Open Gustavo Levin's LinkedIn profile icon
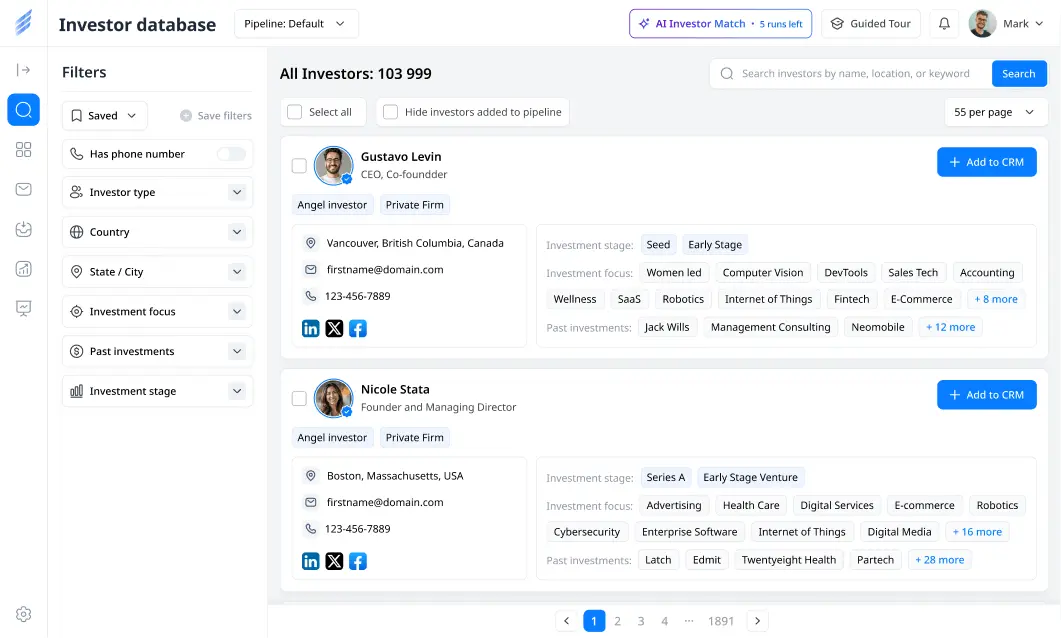The width and height of the screenshot is (1061, 638). click(311, 329)
